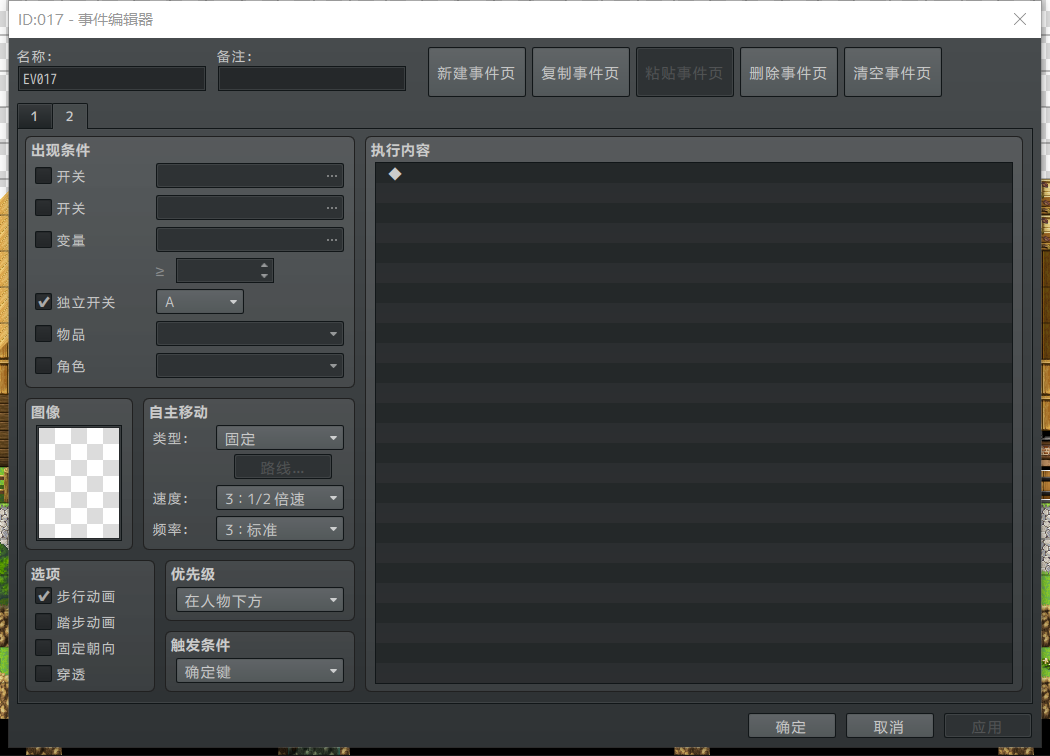Enable the 穿透 option

click(x=44, y=674)
